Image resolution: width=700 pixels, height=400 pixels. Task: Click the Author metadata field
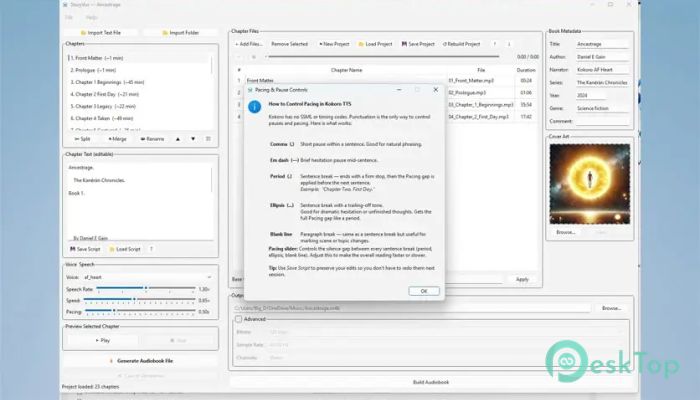point(602,57)
